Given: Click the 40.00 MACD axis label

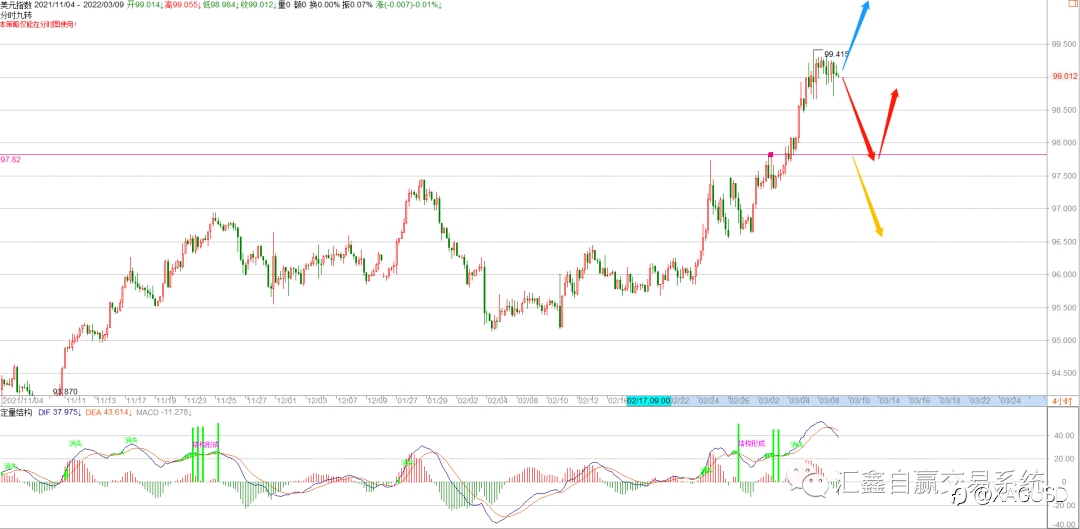Looking at the screenshot, I should [1065, 436].
